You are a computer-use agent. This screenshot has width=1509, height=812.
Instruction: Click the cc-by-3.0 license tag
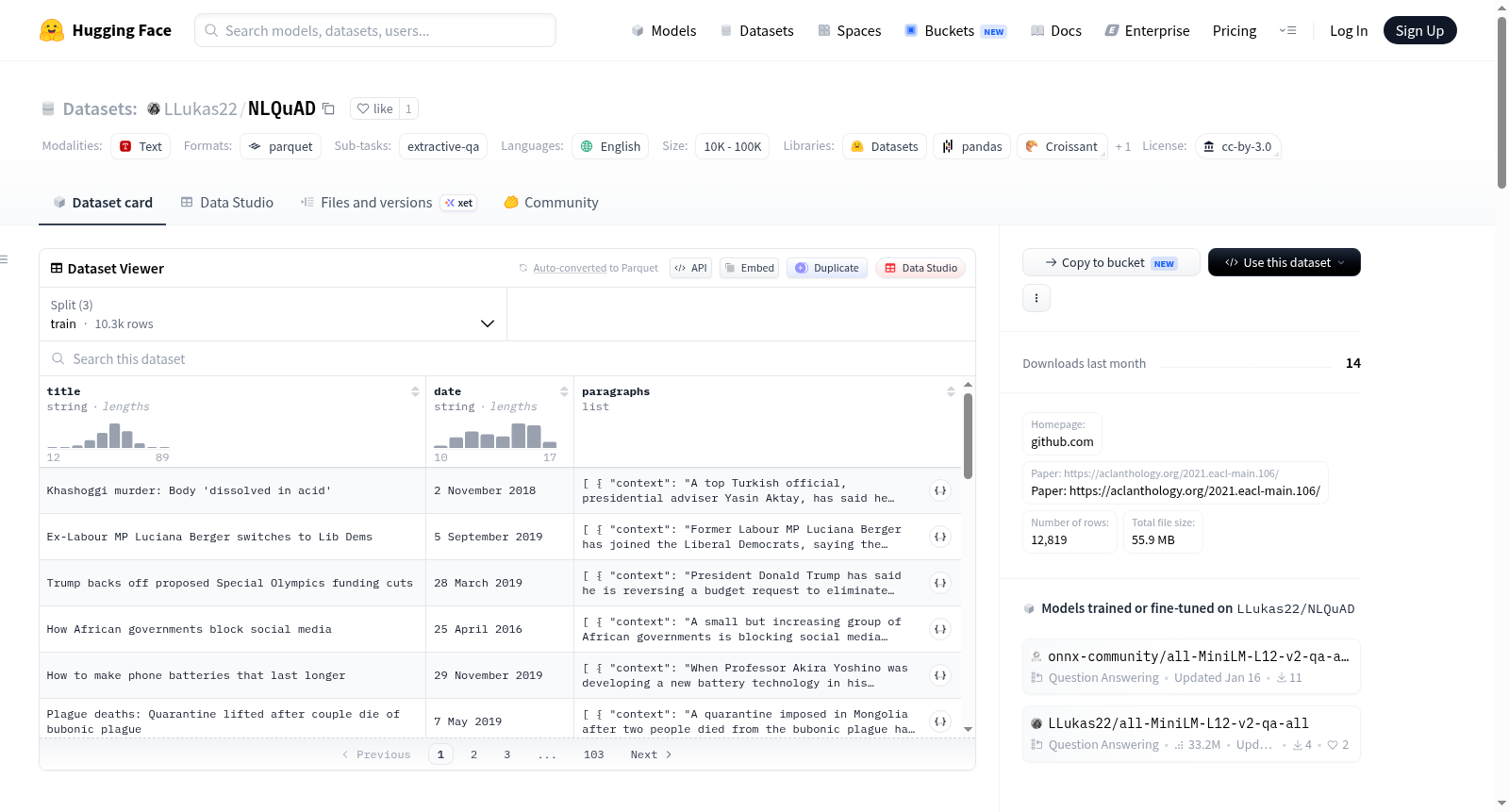pyautogui.click(x=1236, y=146)
